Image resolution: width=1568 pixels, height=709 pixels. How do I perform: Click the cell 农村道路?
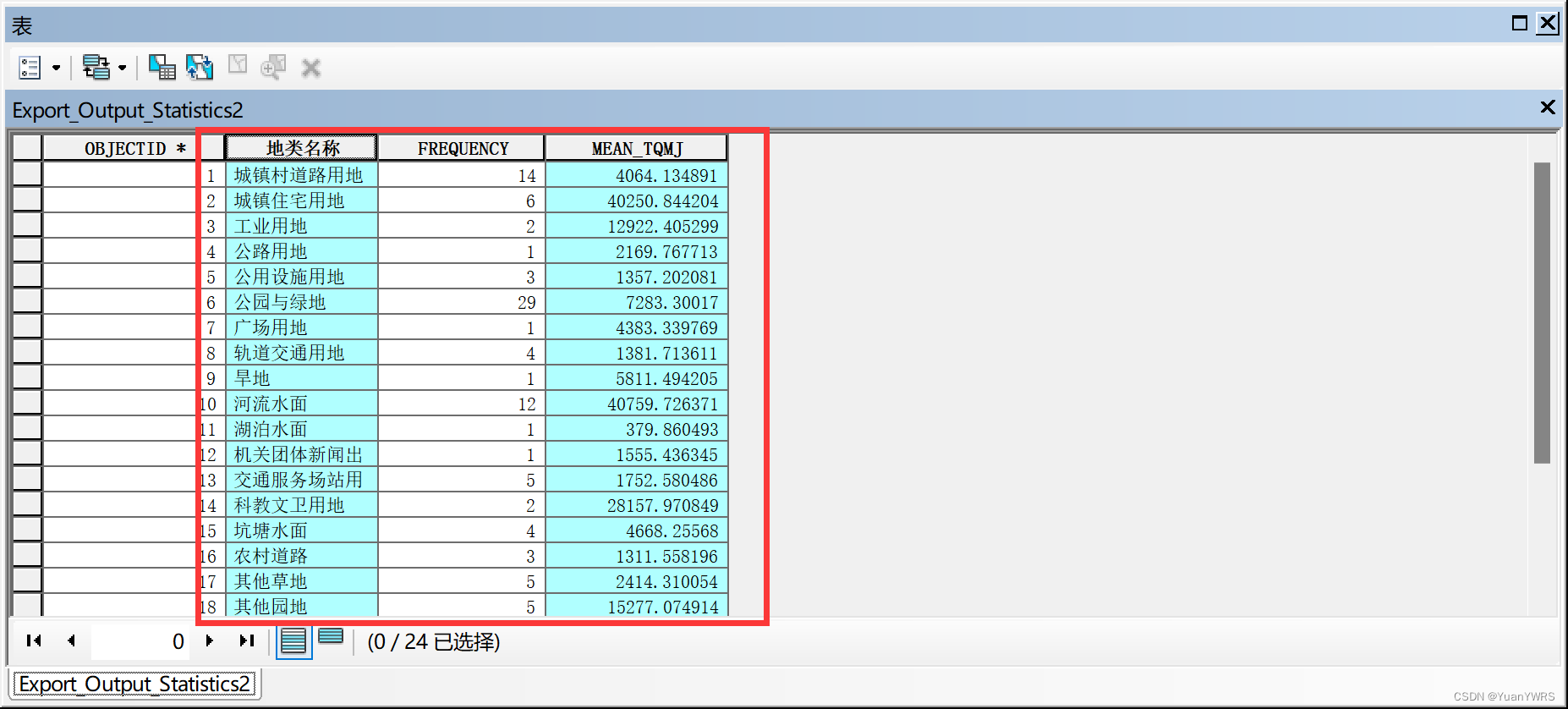(x=301, y=556)
